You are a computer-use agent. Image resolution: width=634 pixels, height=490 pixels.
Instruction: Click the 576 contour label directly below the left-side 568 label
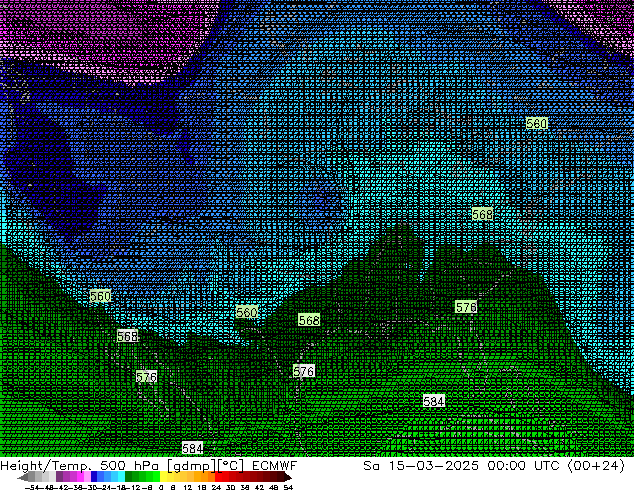coord(146,377)
